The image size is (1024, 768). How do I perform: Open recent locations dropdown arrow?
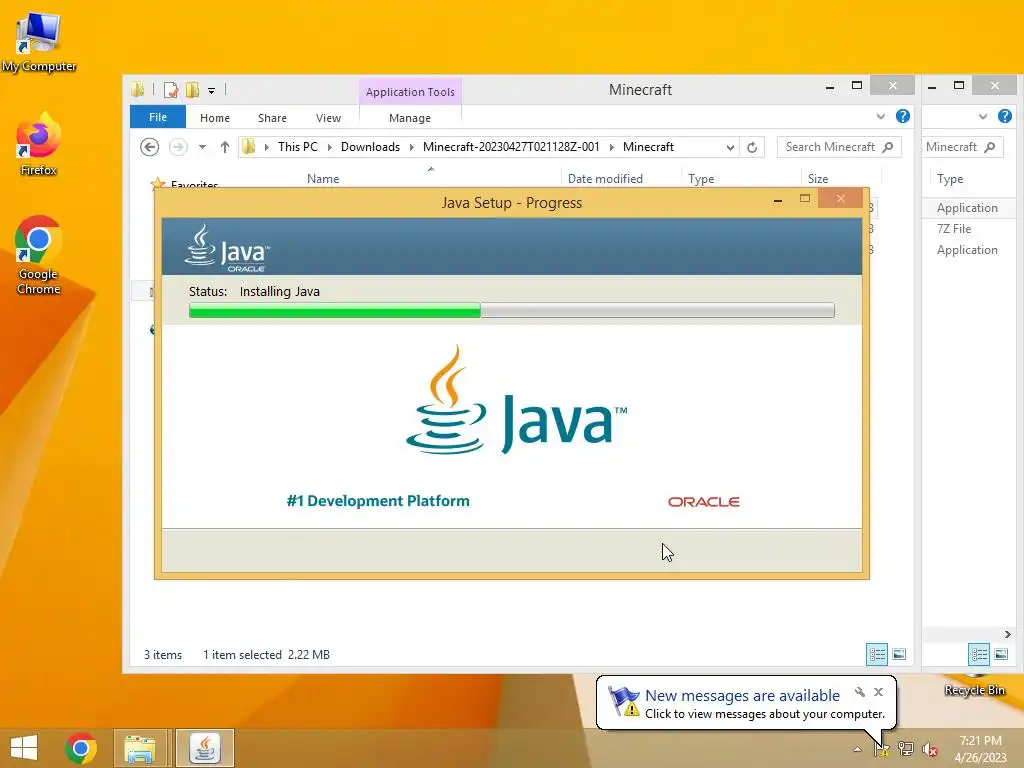pyautogui.click(x=202, y=147)
